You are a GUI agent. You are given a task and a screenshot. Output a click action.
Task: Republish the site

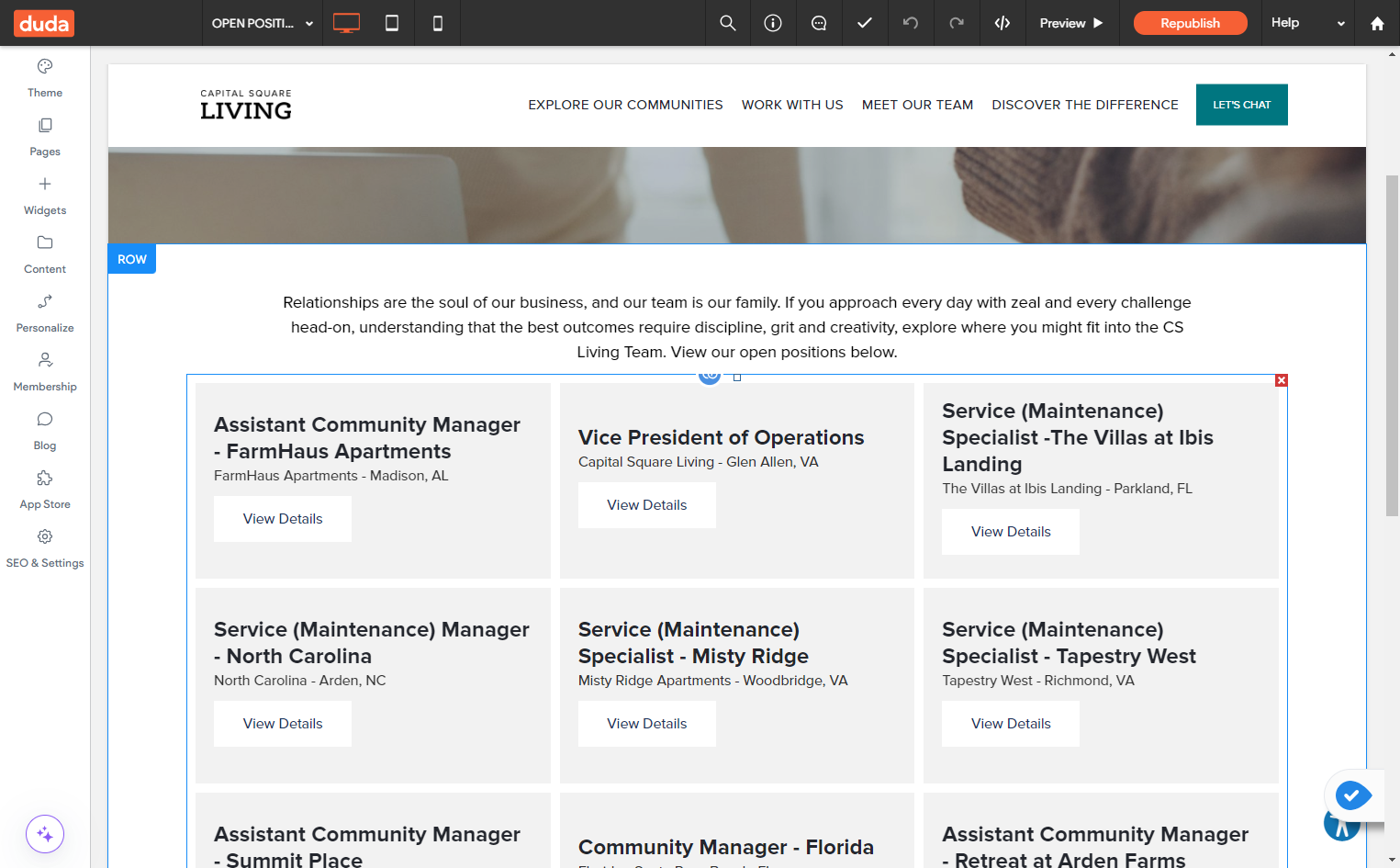(1190, 23)
